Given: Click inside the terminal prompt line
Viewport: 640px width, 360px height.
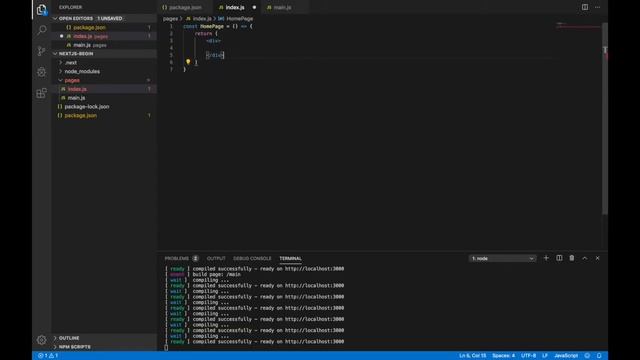Looking at the screenshot, I should (166, 347).
